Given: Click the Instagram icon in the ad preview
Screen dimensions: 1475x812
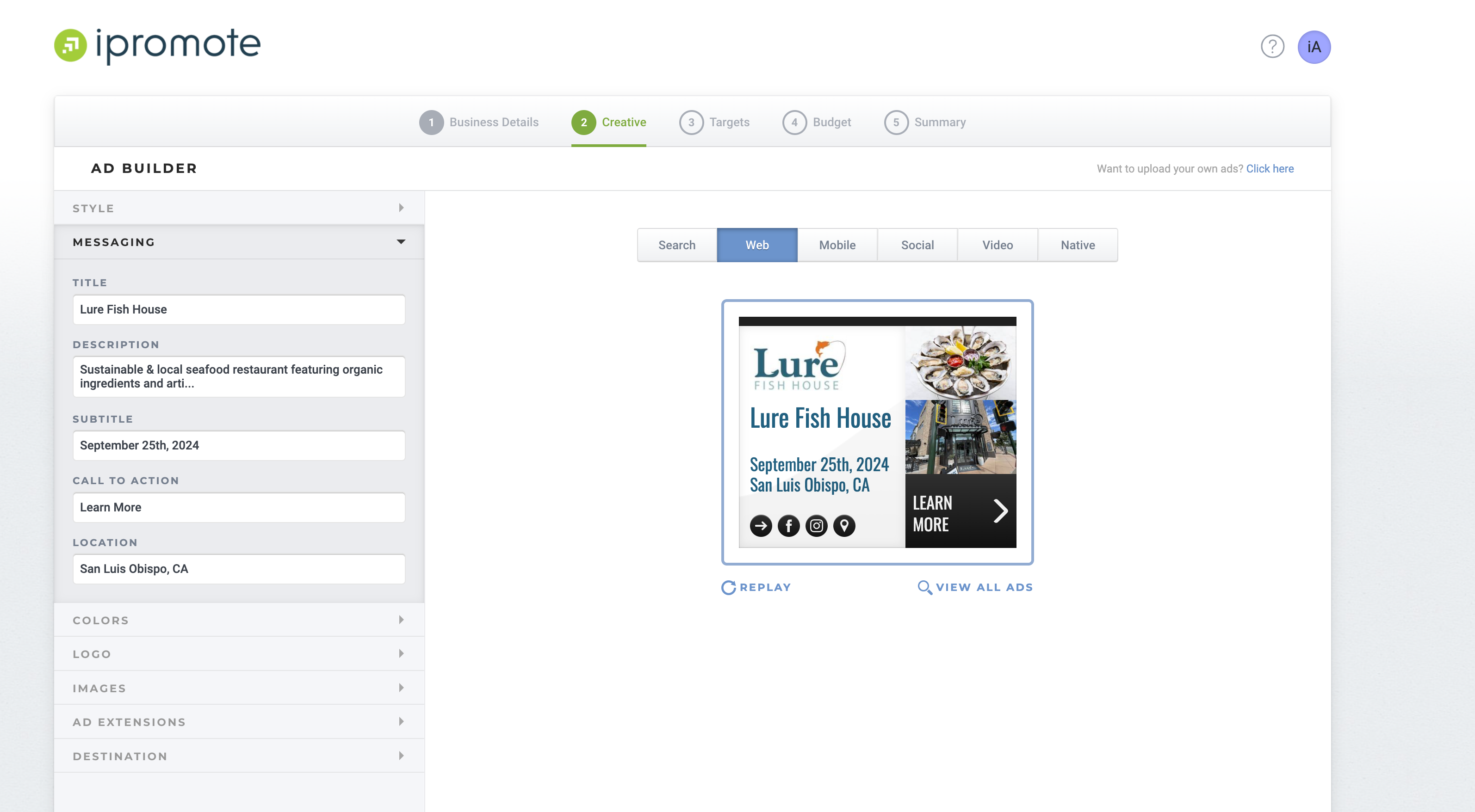Looking at the screenshot, I should pyautogui.click(x=817, y=525).
